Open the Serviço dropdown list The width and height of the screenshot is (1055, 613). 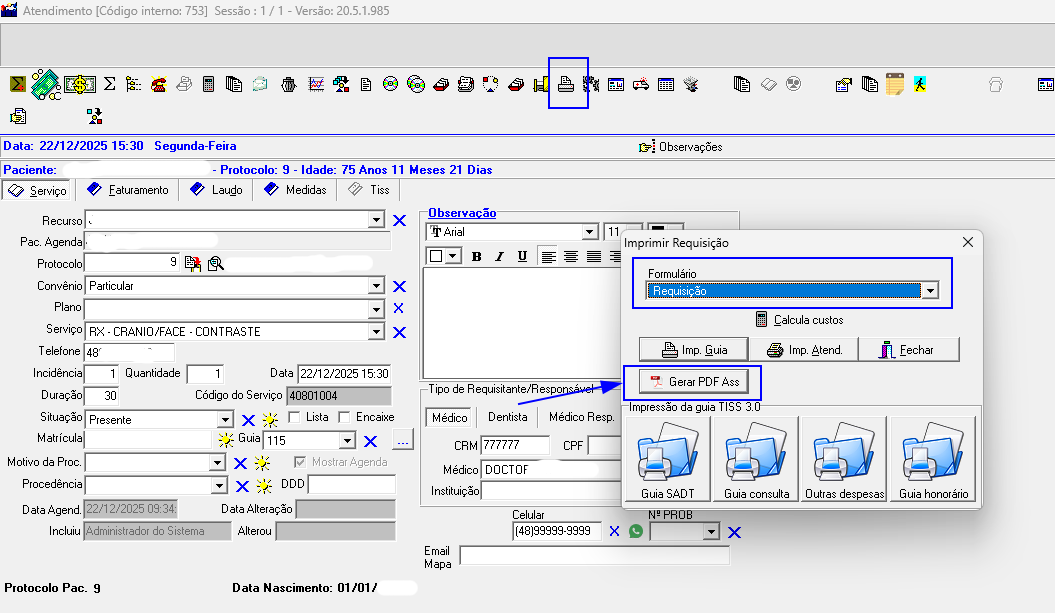(376, 332)
